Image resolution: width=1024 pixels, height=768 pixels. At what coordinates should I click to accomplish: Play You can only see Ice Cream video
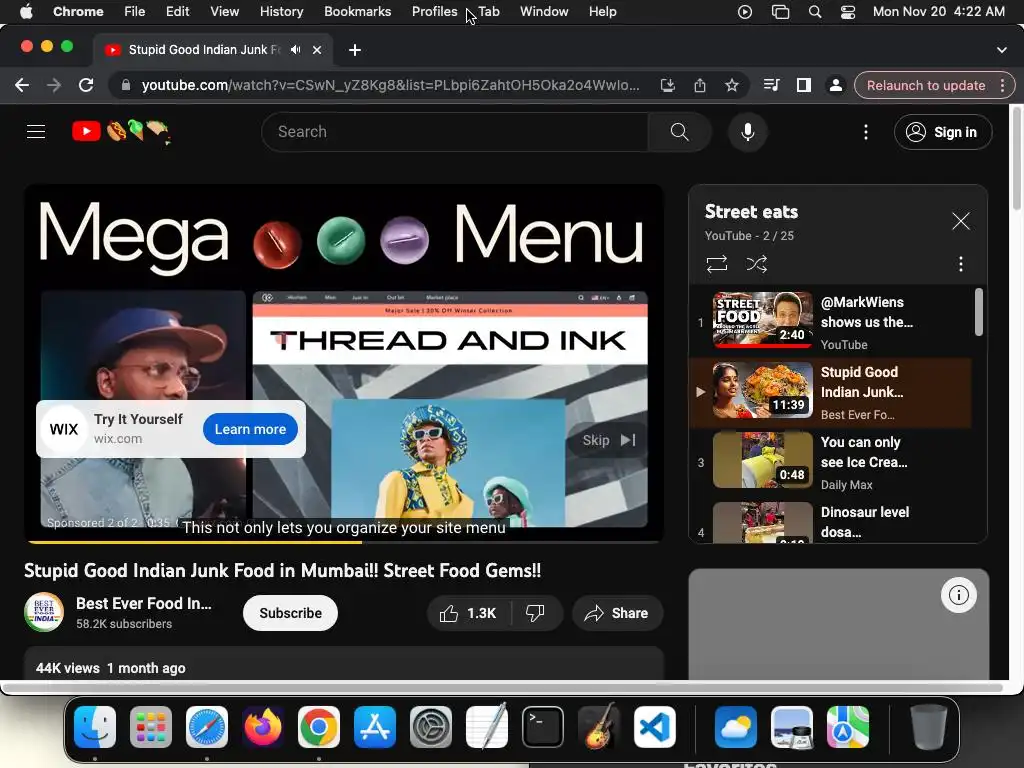[831, 462]
